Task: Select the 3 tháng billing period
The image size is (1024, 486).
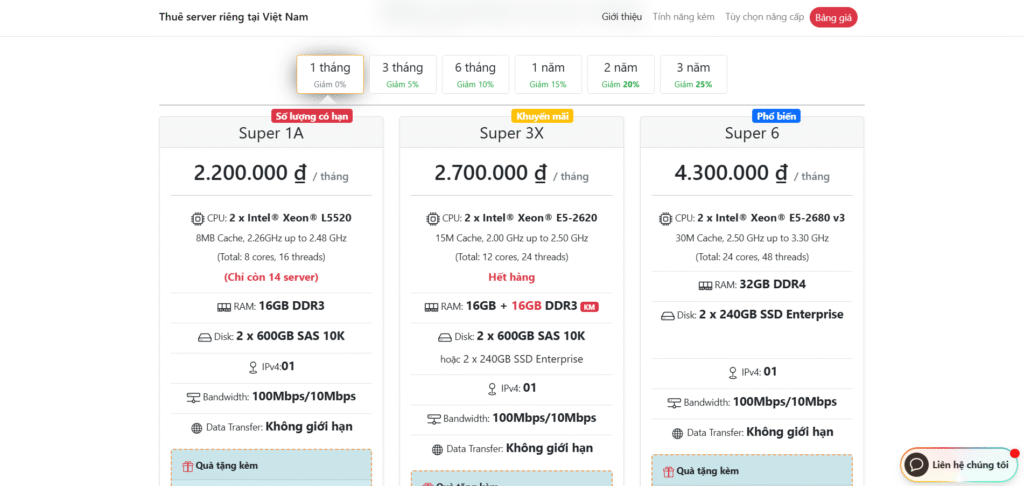Action: pyautogui.click(x=402, y=74)
